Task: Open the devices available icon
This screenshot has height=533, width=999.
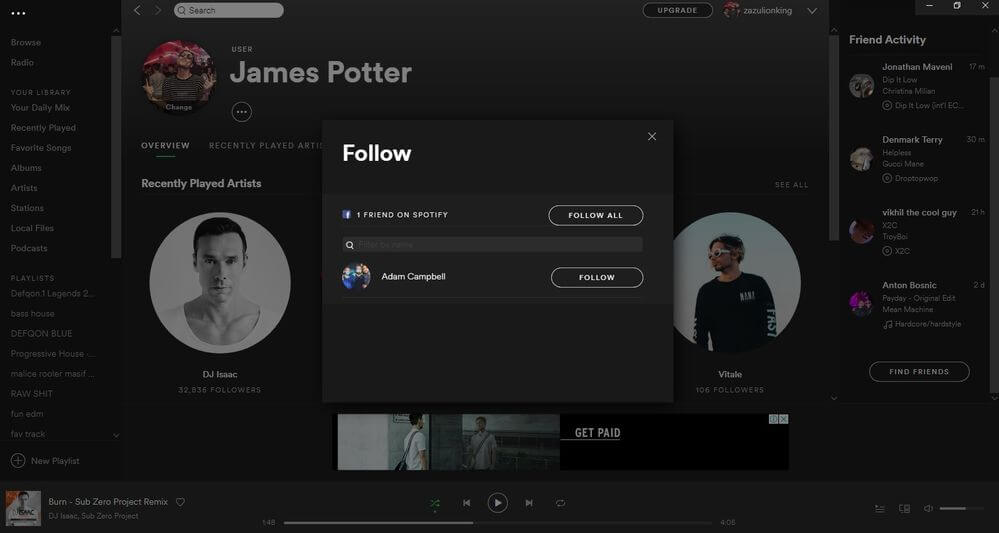Action: 904,509
